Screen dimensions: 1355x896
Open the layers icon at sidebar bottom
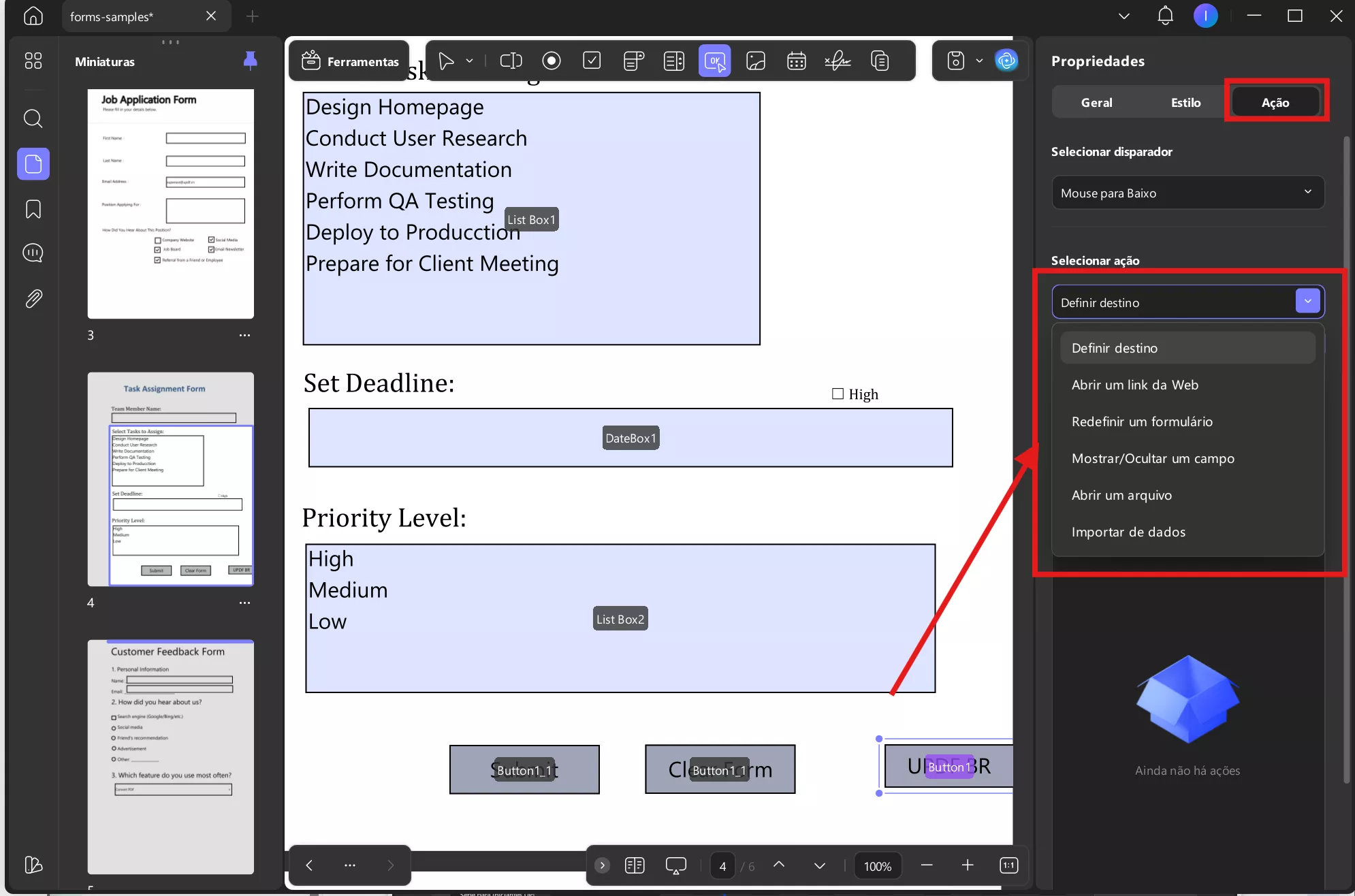[x=33, y=865]
